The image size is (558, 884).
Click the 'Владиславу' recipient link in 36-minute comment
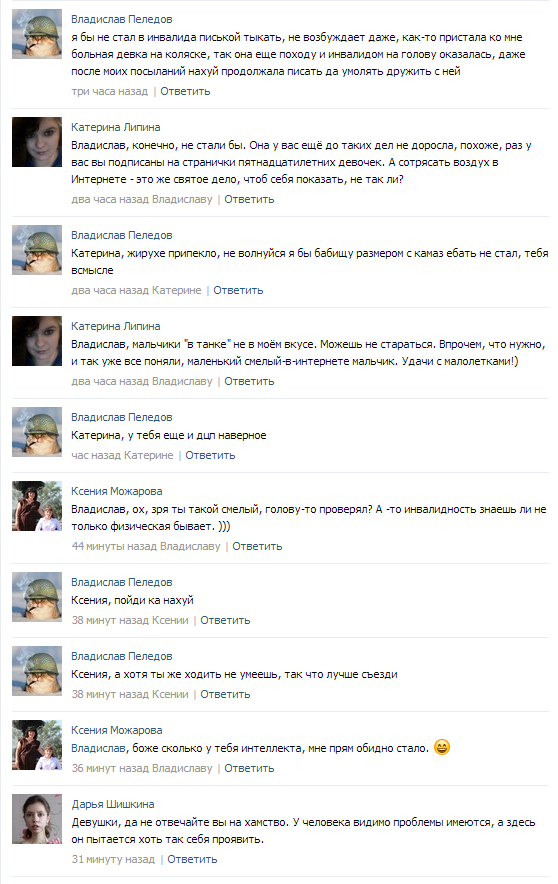click(182, 768)
